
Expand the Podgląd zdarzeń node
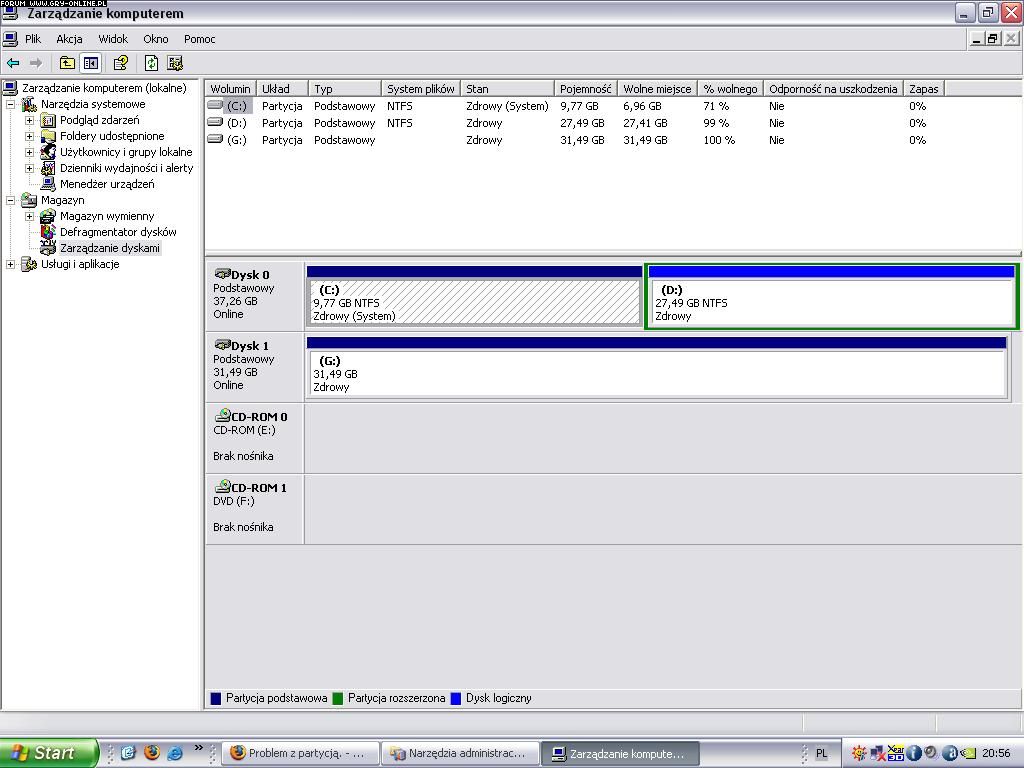click(30, 120)
